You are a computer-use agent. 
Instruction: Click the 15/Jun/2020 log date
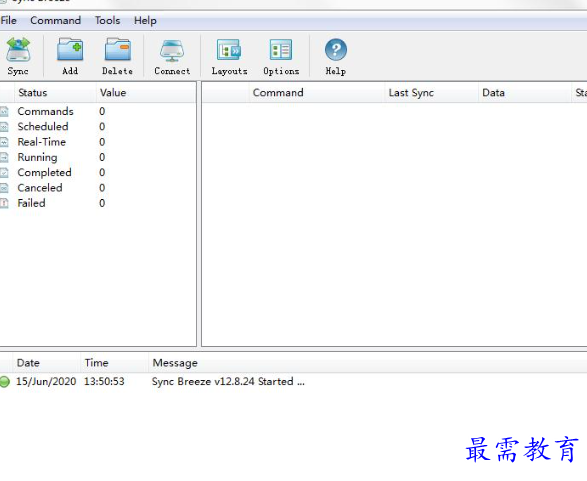click(x=46, y=381)
